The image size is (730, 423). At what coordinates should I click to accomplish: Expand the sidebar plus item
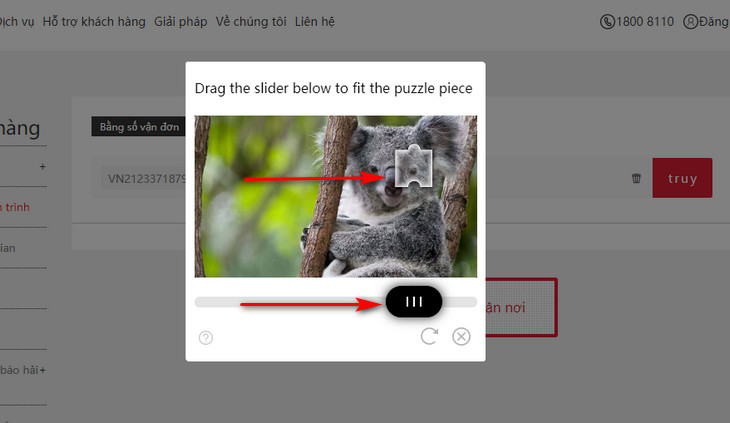tap(42, 166)
